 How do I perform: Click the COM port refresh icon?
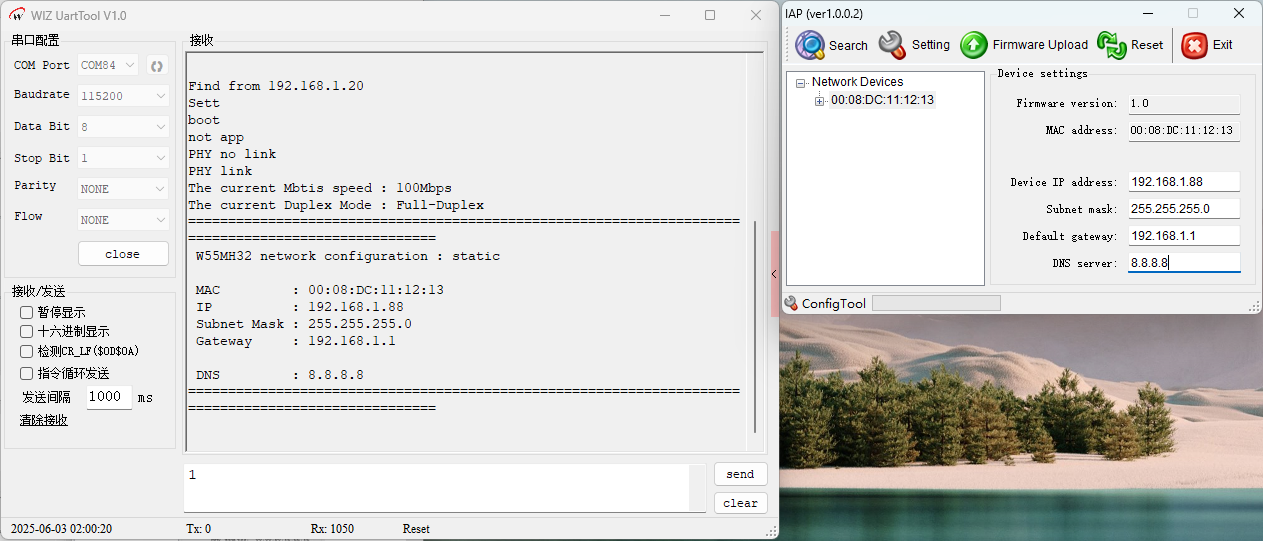tap(156, 66)
